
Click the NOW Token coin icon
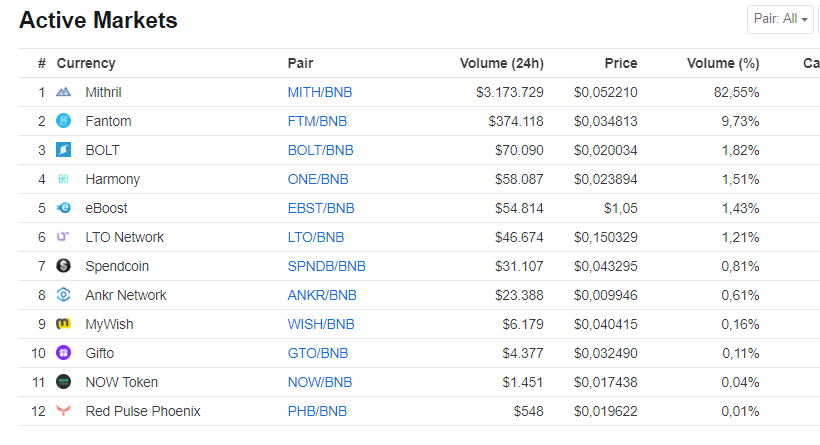(x=63, y=382)
